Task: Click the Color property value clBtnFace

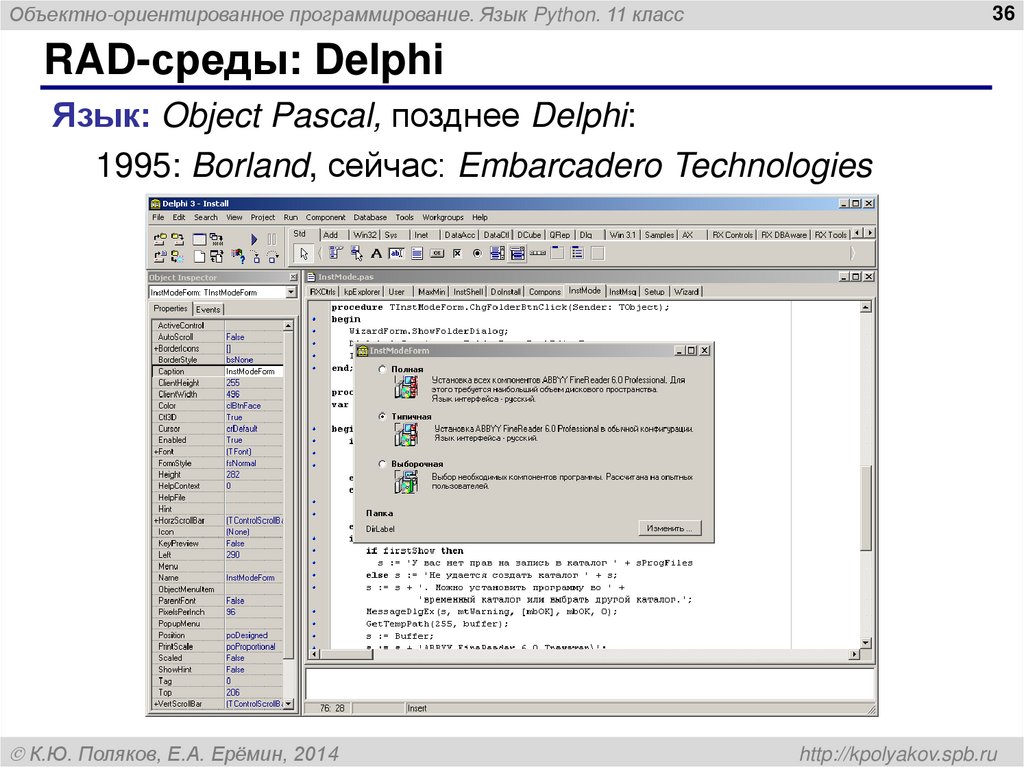Action: (244, 406)
